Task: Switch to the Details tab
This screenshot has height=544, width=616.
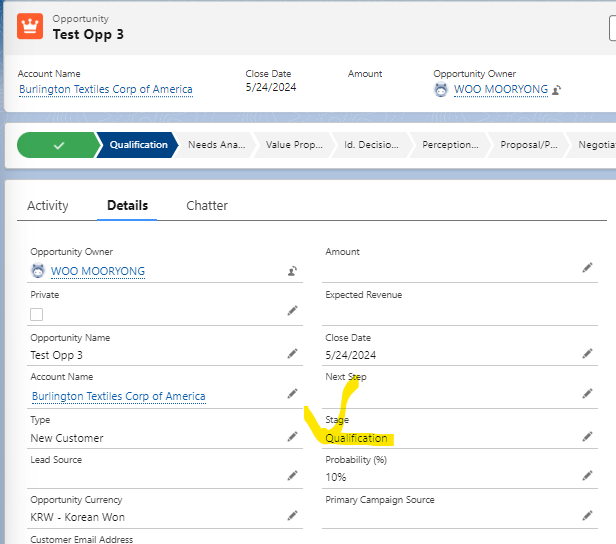Action: click(127, 205)
